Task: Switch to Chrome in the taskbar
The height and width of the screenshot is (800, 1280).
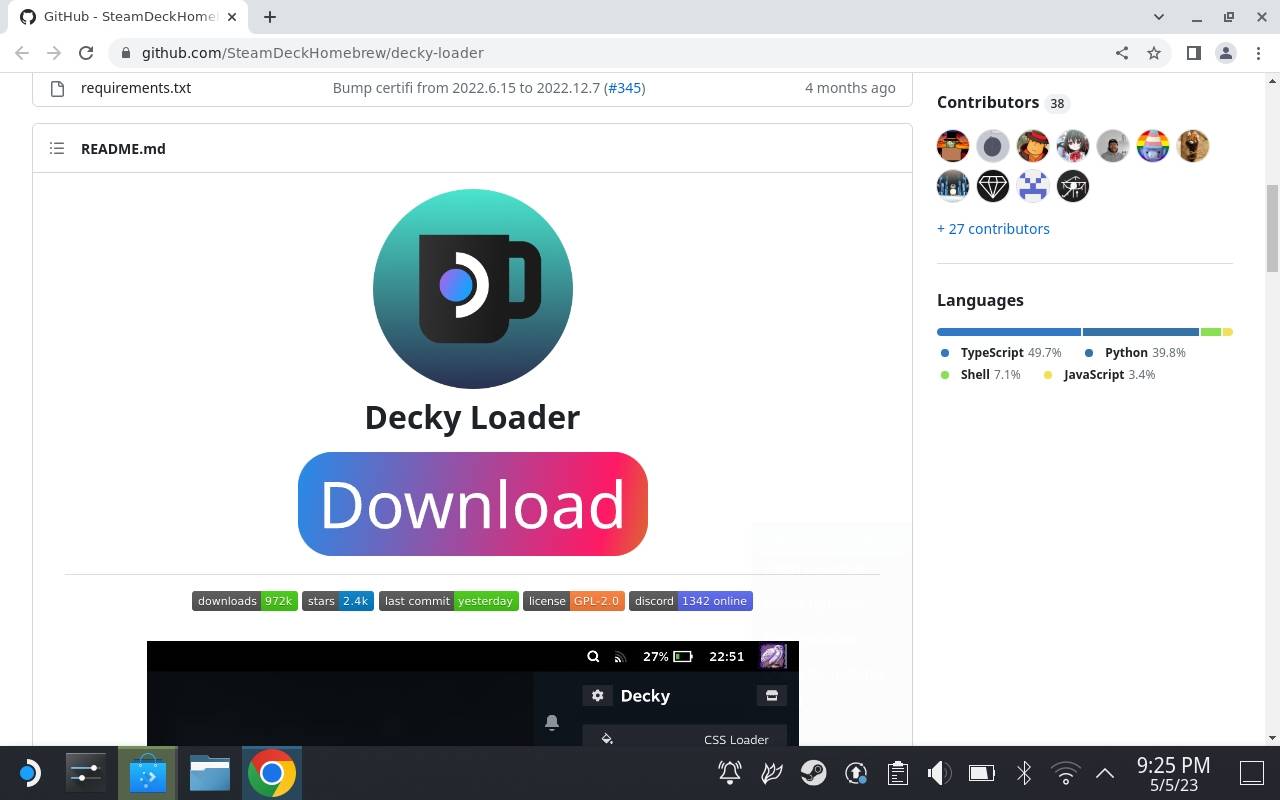Action: click(x=272, y=773)
